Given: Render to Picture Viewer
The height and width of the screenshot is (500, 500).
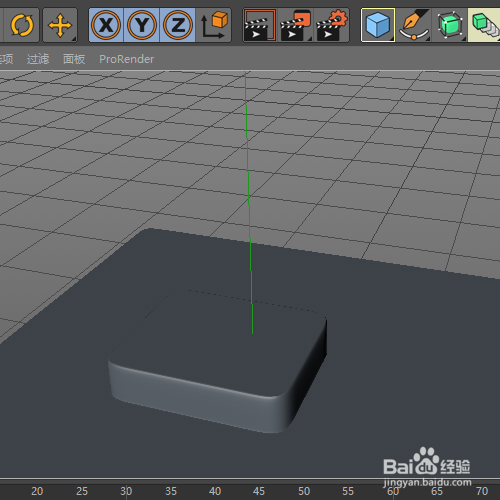Looking at the screenshot, I should pyautogui.click(x=295, y=25).
